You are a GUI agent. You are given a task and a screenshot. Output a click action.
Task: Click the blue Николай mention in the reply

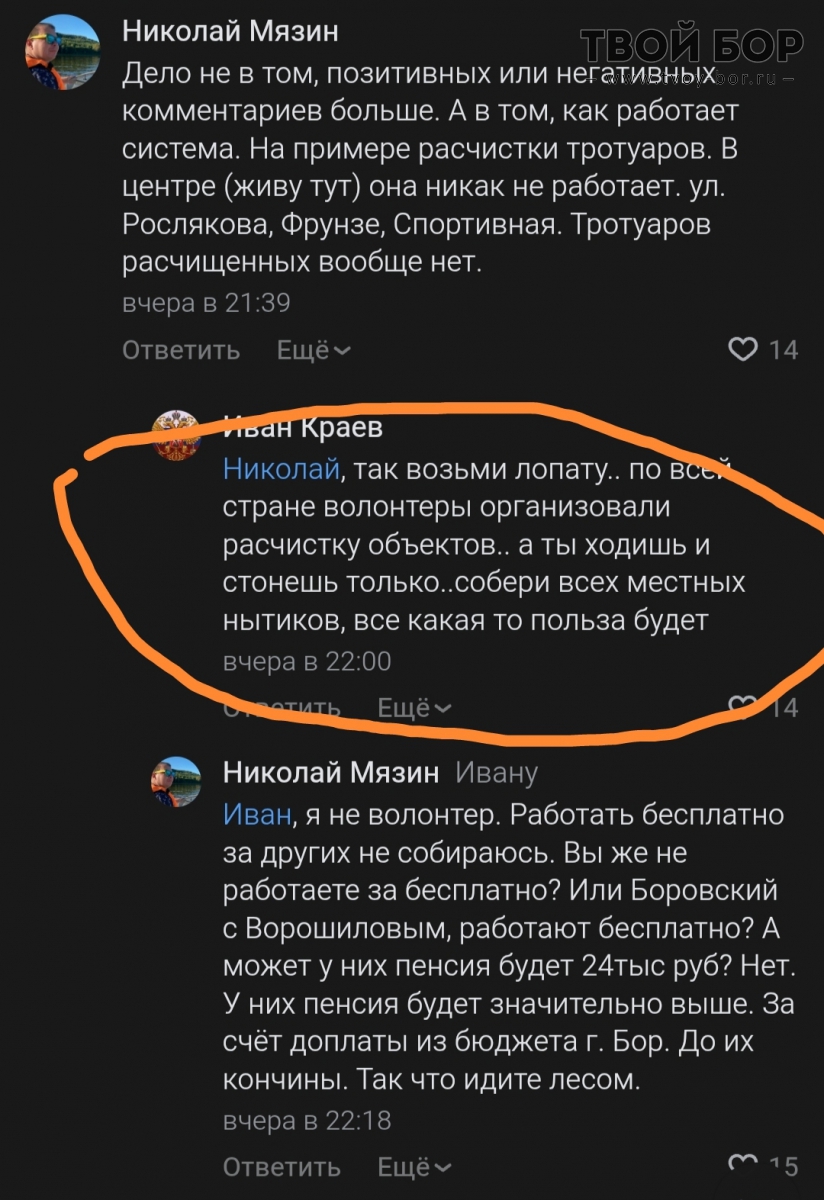[x=281, y=468]
